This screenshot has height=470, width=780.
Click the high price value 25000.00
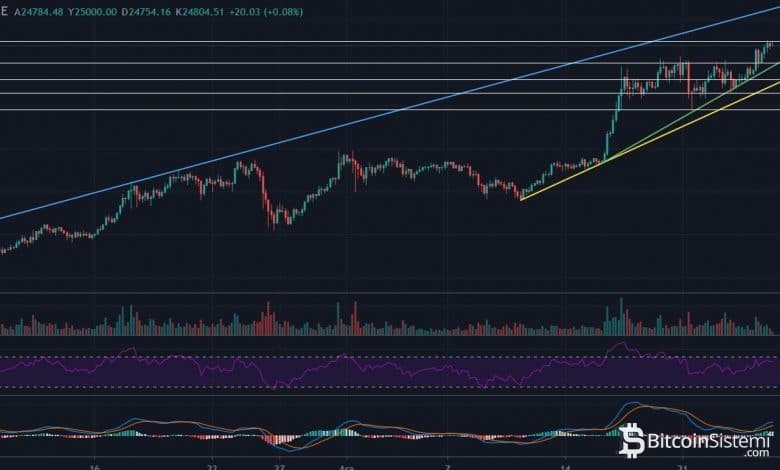[102, 12]
